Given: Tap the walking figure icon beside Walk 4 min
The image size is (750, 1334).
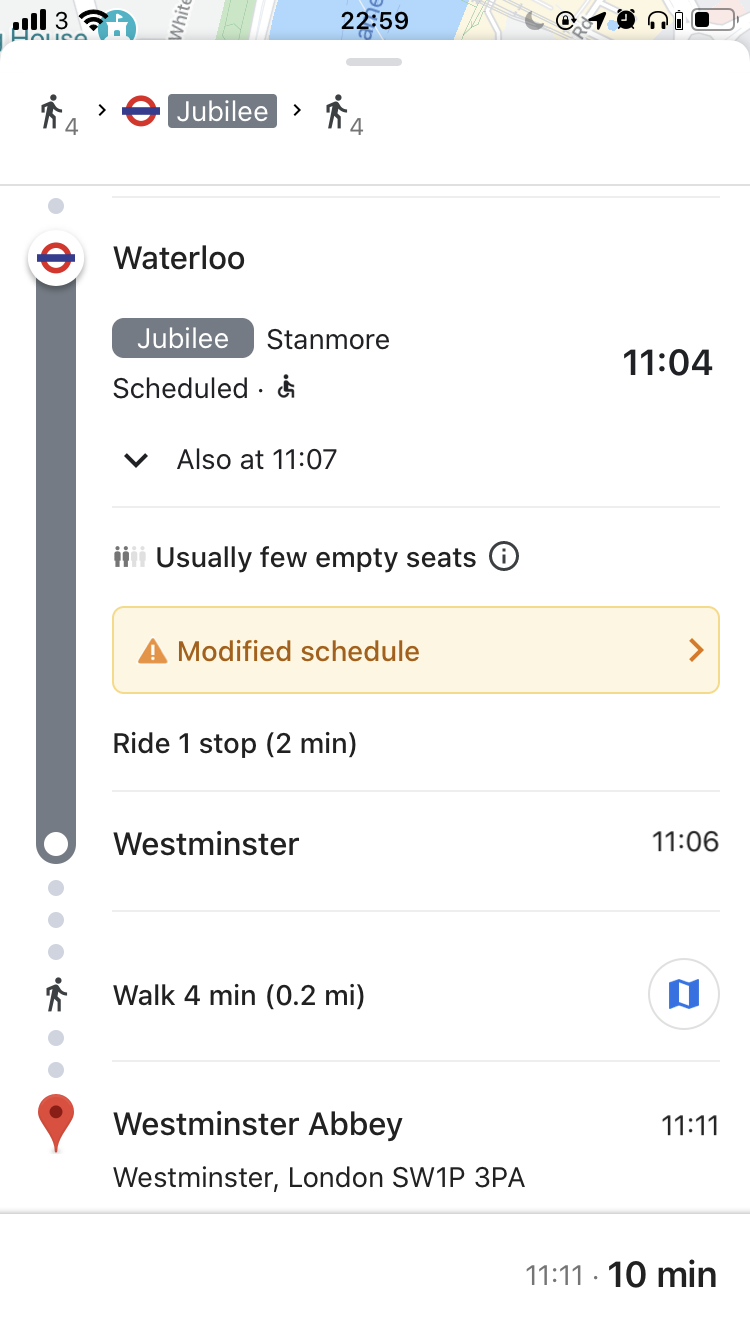Looking at the screenshot, I should [x=56, y=995].
